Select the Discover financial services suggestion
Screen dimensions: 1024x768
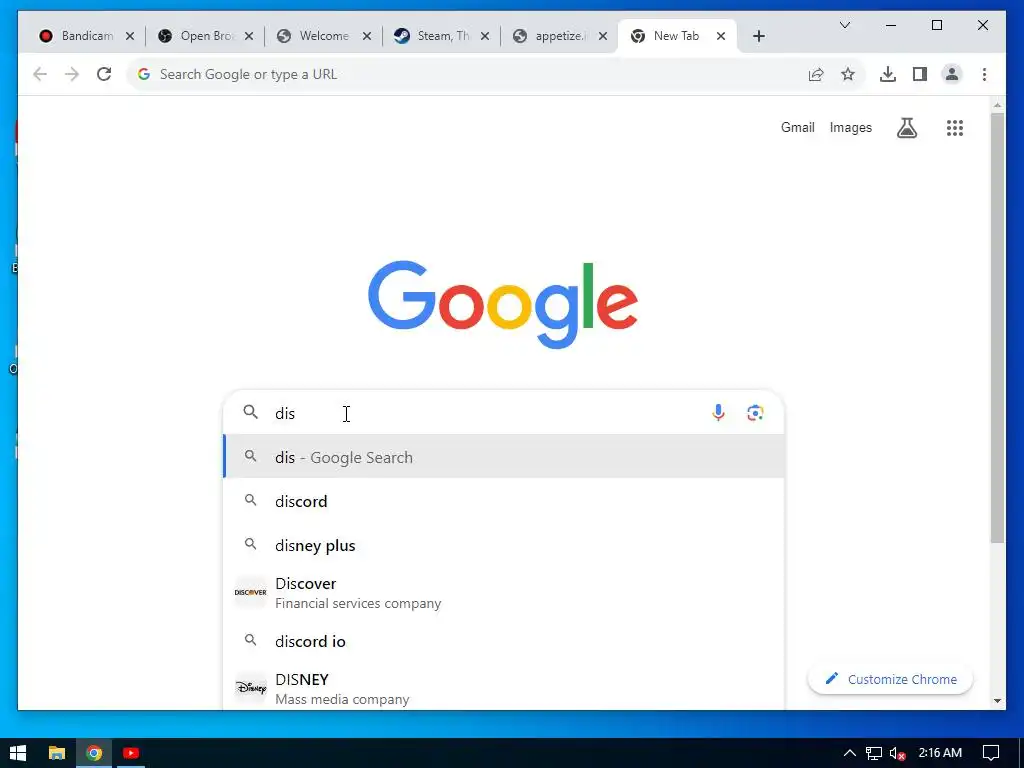tap(504, 593)
